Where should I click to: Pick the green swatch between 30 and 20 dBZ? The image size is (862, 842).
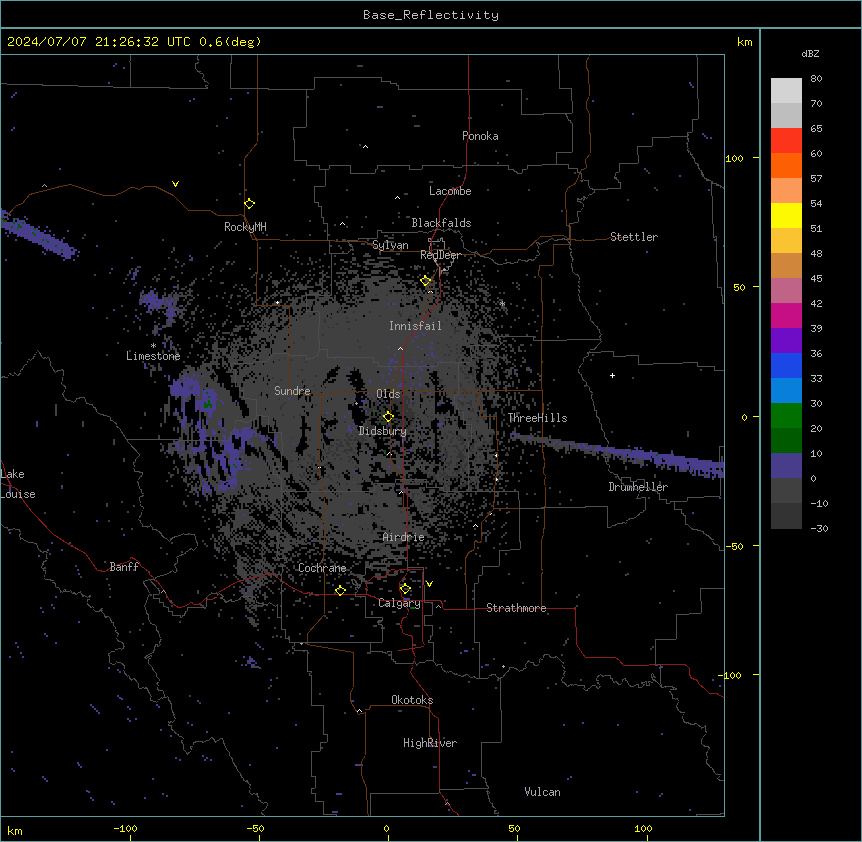pos(786,416)
